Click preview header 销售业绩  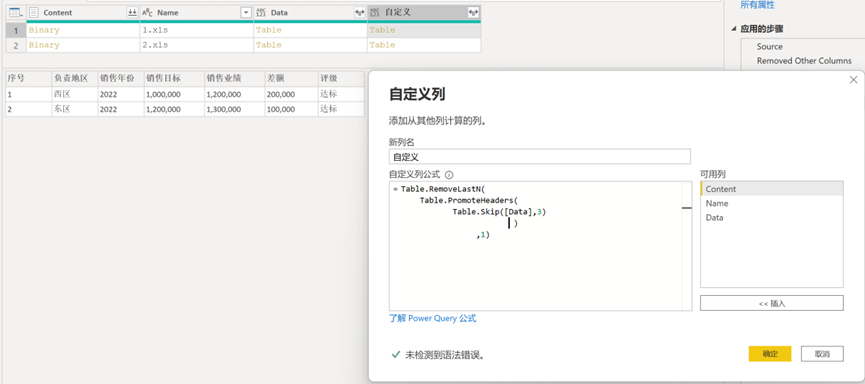234,78
